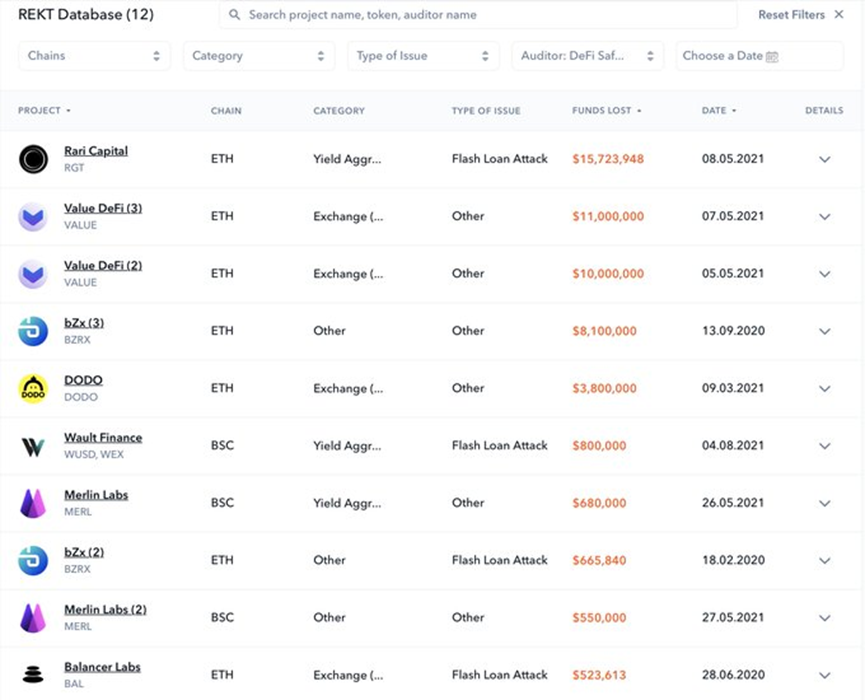Click the calendar icon in date field
865x700 pixels.
click(772, 57)
